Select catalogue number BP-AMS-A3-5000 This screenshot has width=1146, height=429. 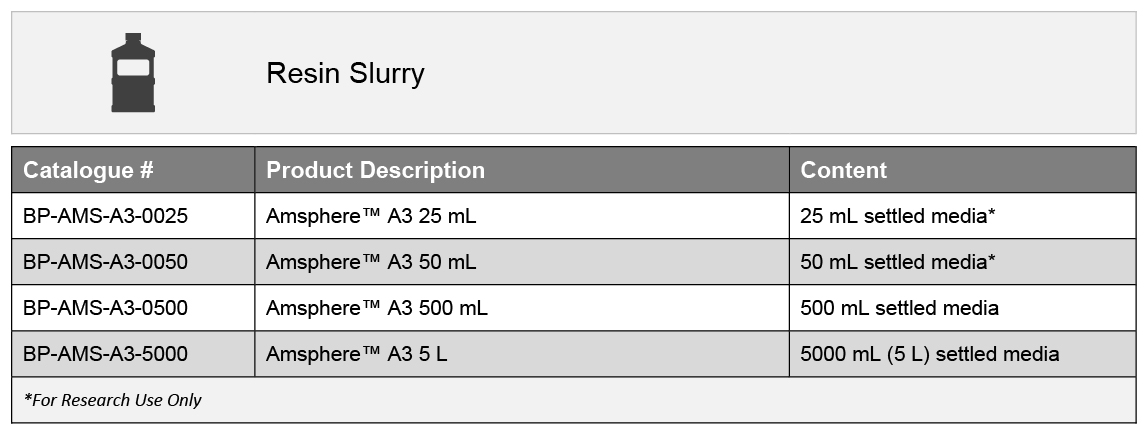[x=105, y=354]
